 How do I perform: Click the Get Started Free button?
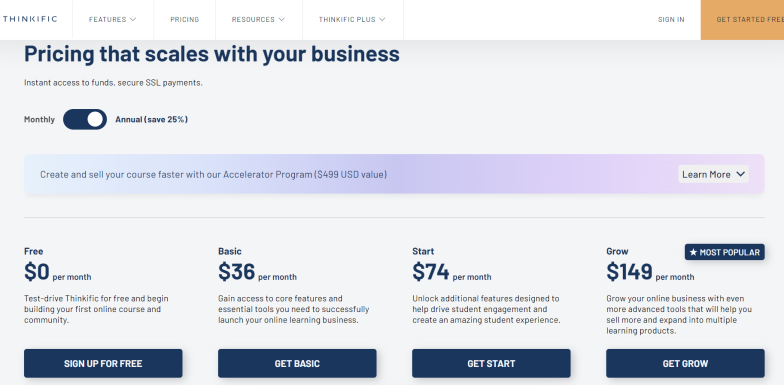point(742,20)
